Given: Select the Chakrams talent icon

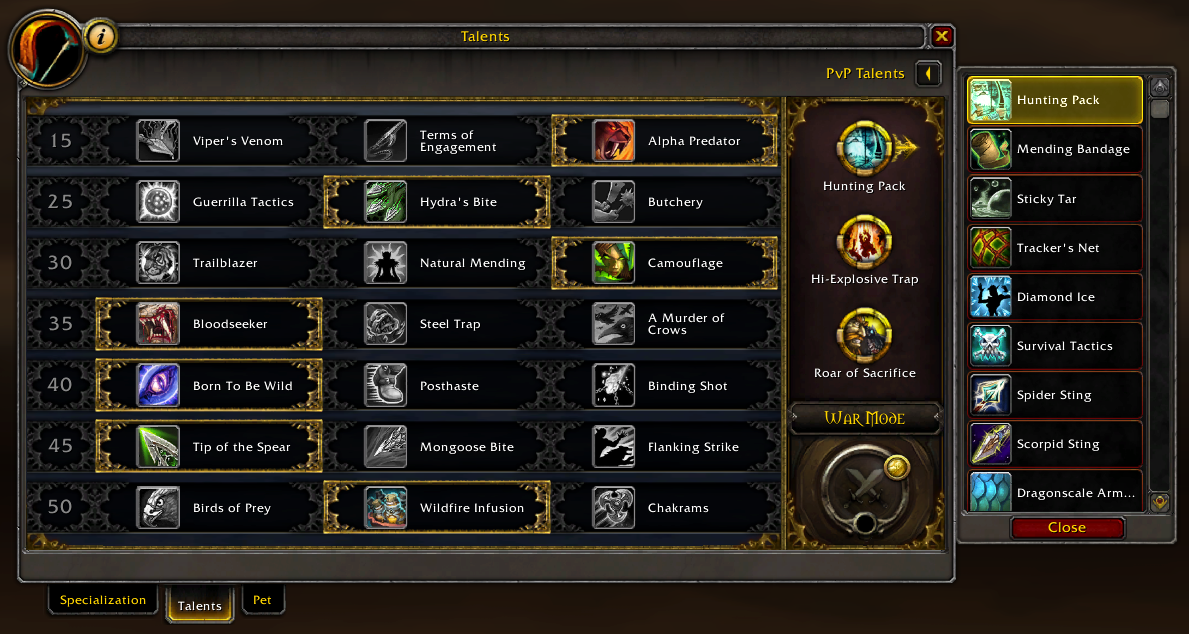Looking at the screenshot, I should click(613, 507).
